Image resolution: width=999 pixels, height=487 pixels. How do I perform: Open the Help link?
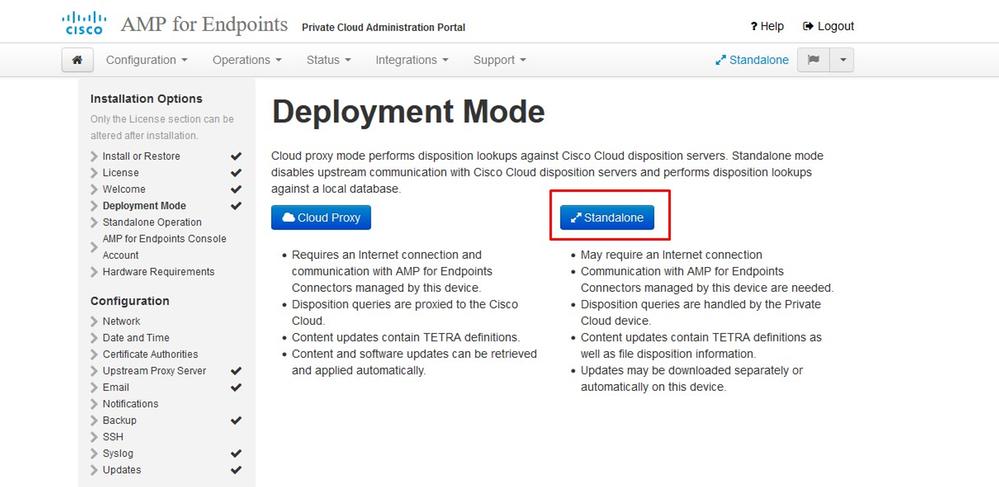(767, 26)
